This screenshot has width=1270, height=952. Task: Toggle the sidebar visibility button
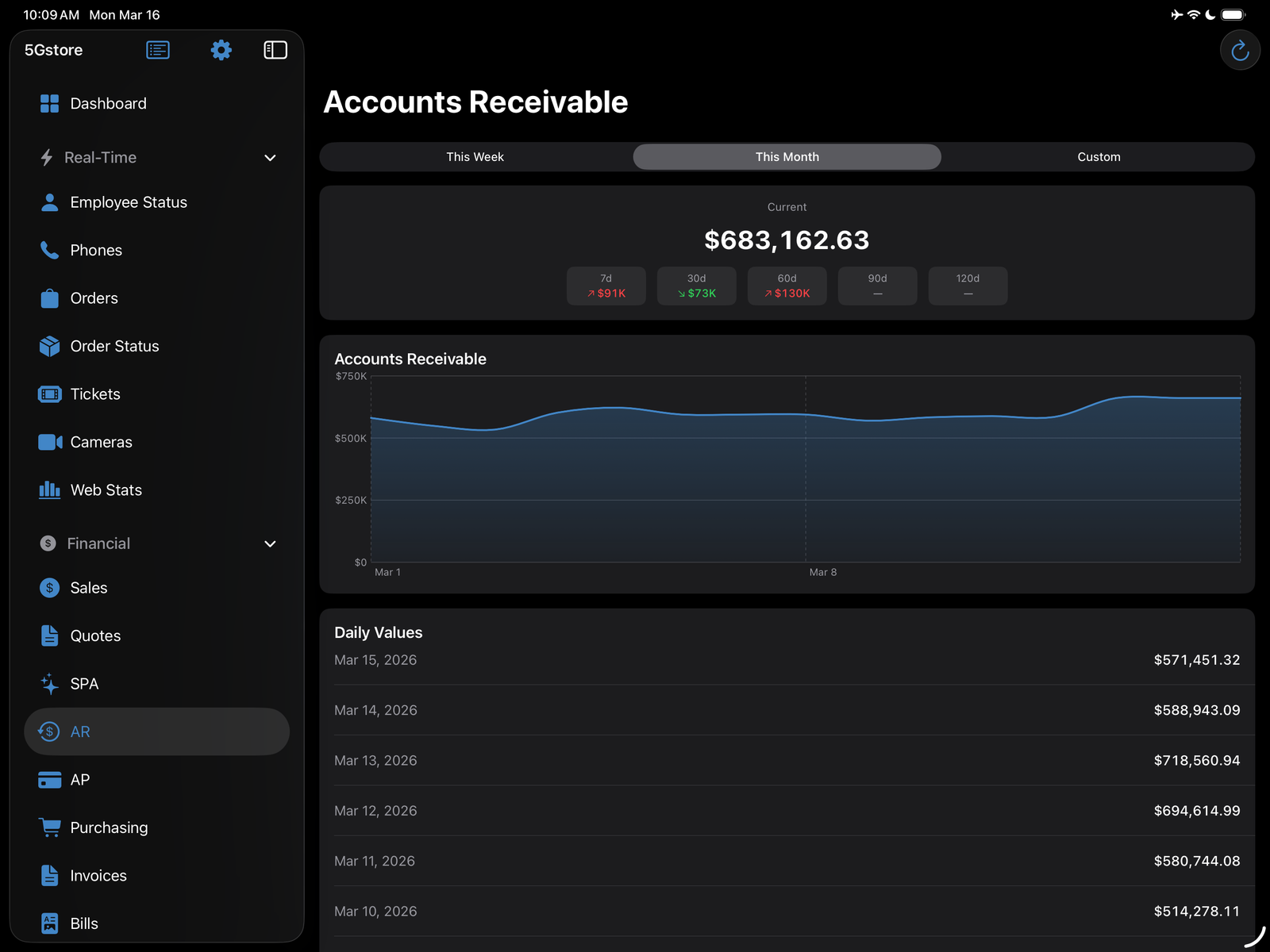275,49
